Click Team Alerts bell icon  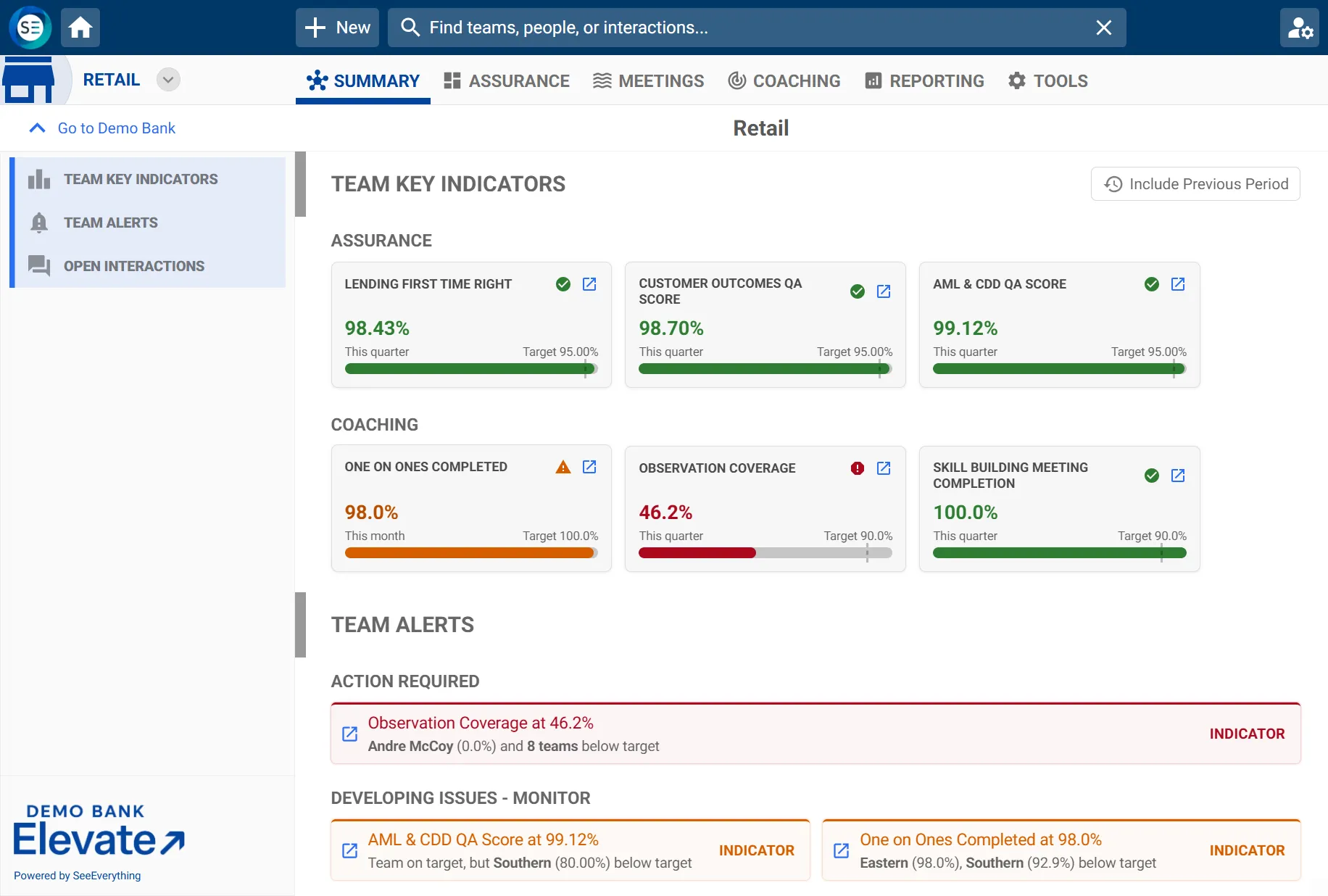39,223
